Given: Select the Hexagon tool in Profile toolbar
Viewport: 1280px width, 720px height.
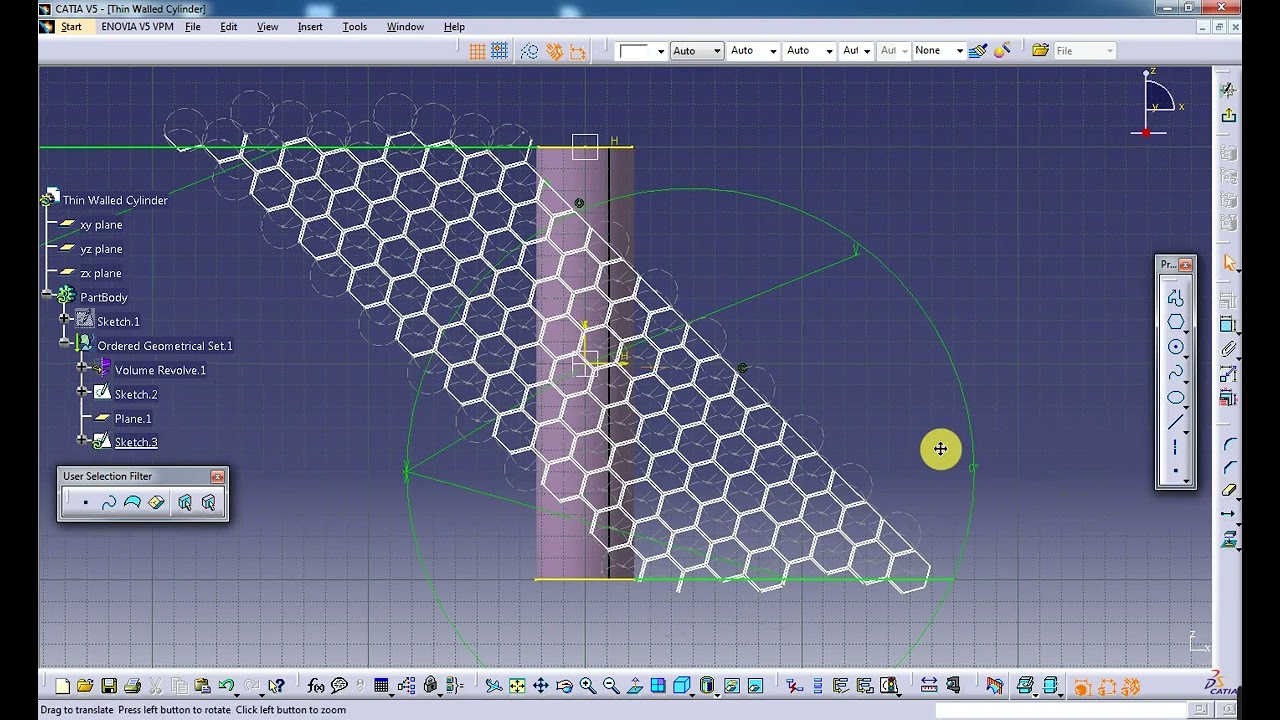Looking at the screenshot, I should pyautogui.click(x=1175, y=322).
